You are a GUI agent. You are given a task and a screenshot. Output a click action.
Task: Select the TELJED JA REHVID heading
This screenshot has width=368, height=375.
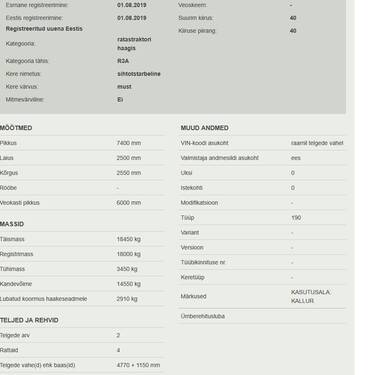pos(29,320)
